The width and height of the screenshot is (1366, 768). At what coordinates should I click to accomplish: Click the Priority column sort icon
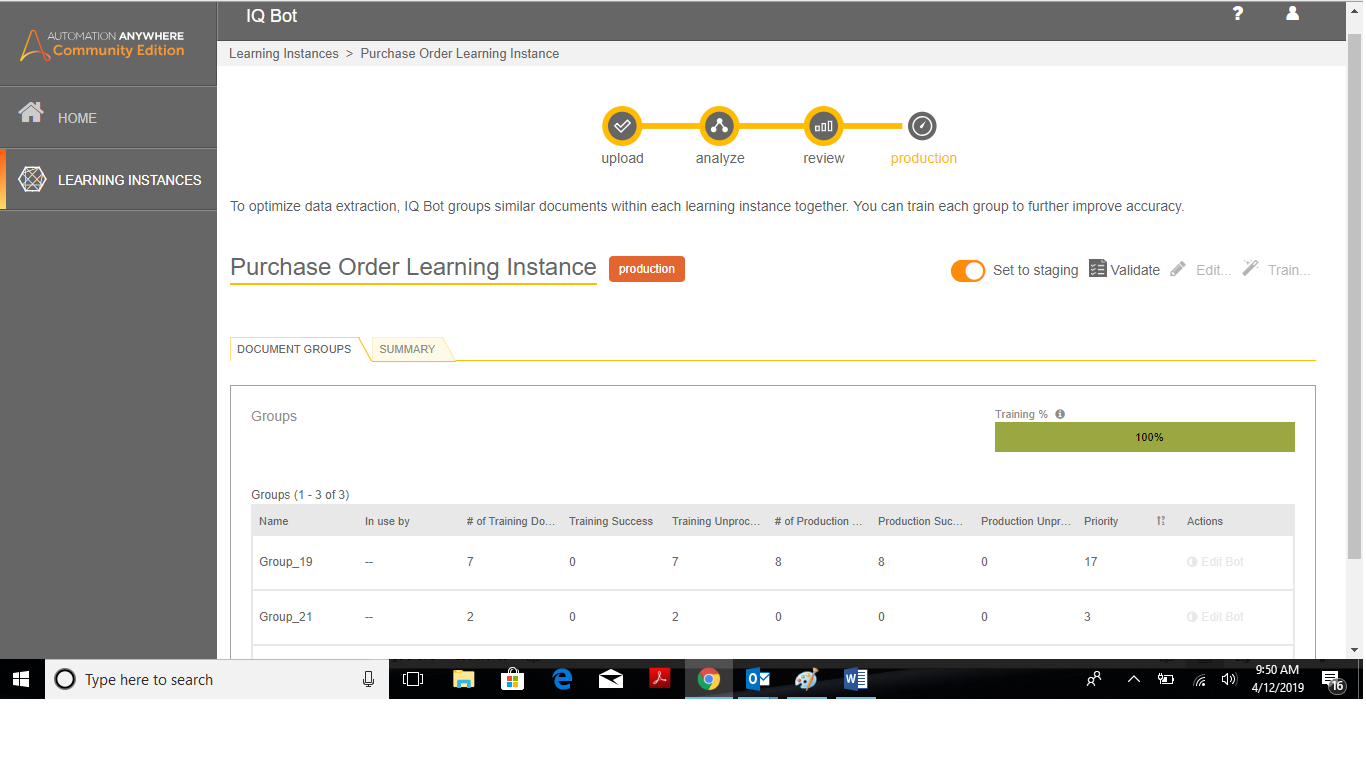[x=1161, y=521]
